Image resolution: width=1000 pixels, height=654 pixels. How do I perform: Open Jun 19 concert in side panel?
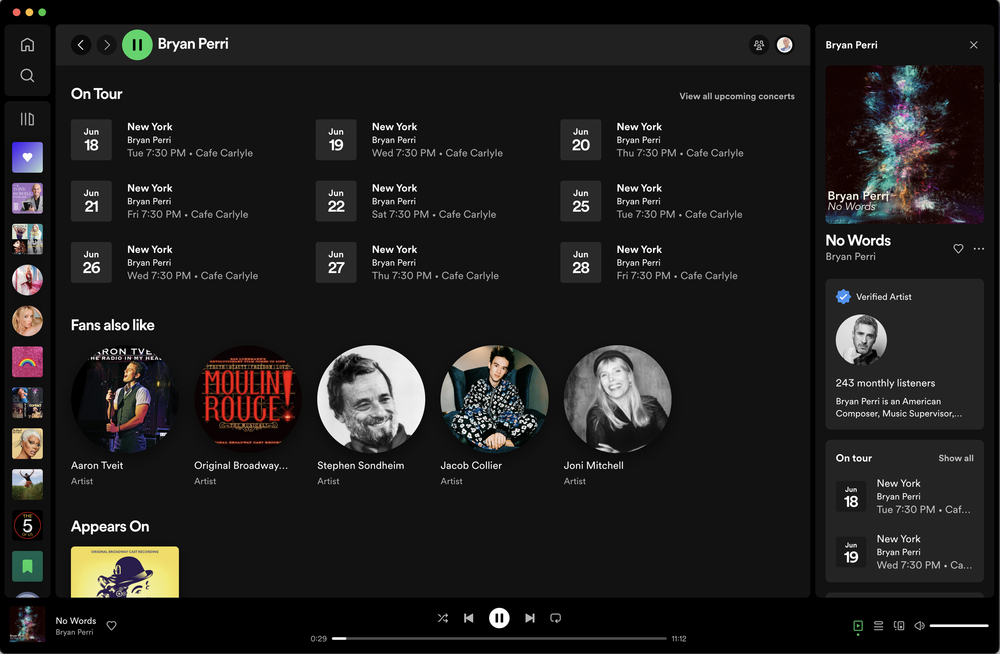tap(904, 552)
